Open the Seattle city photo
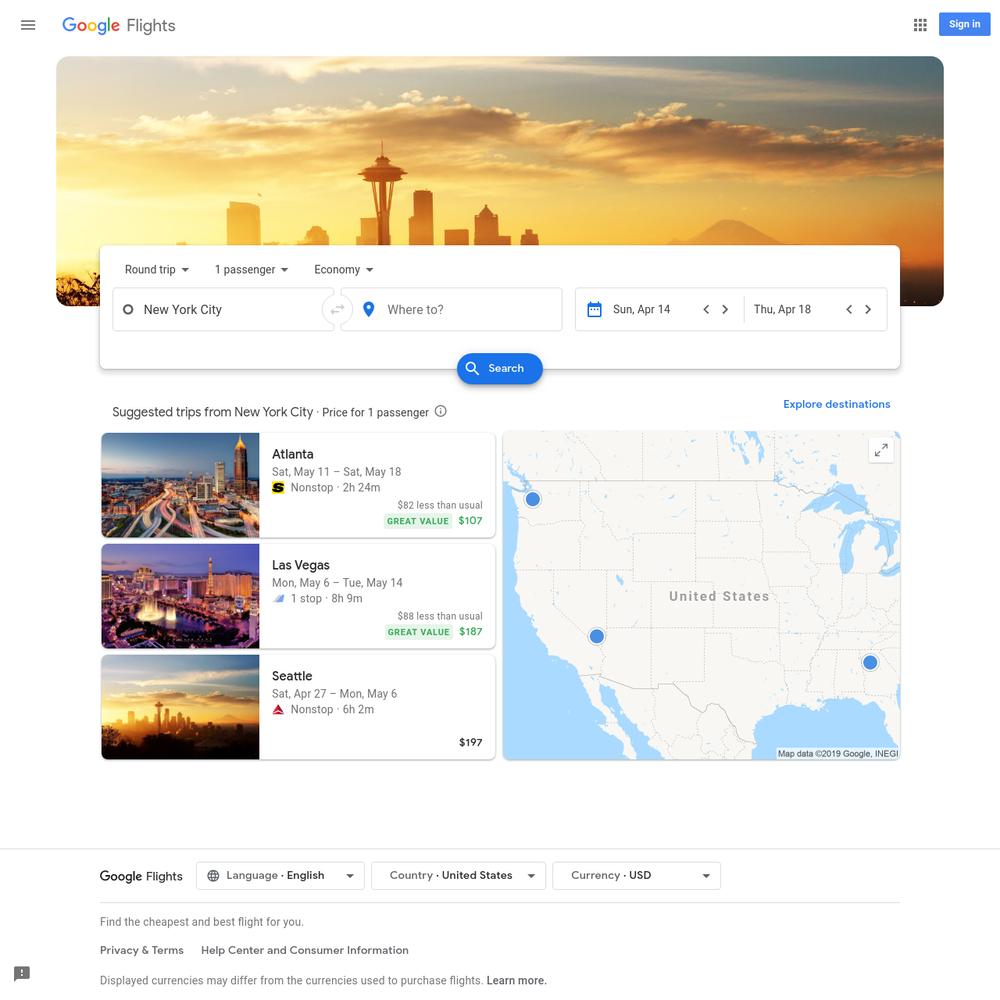 tap(180, 707)
